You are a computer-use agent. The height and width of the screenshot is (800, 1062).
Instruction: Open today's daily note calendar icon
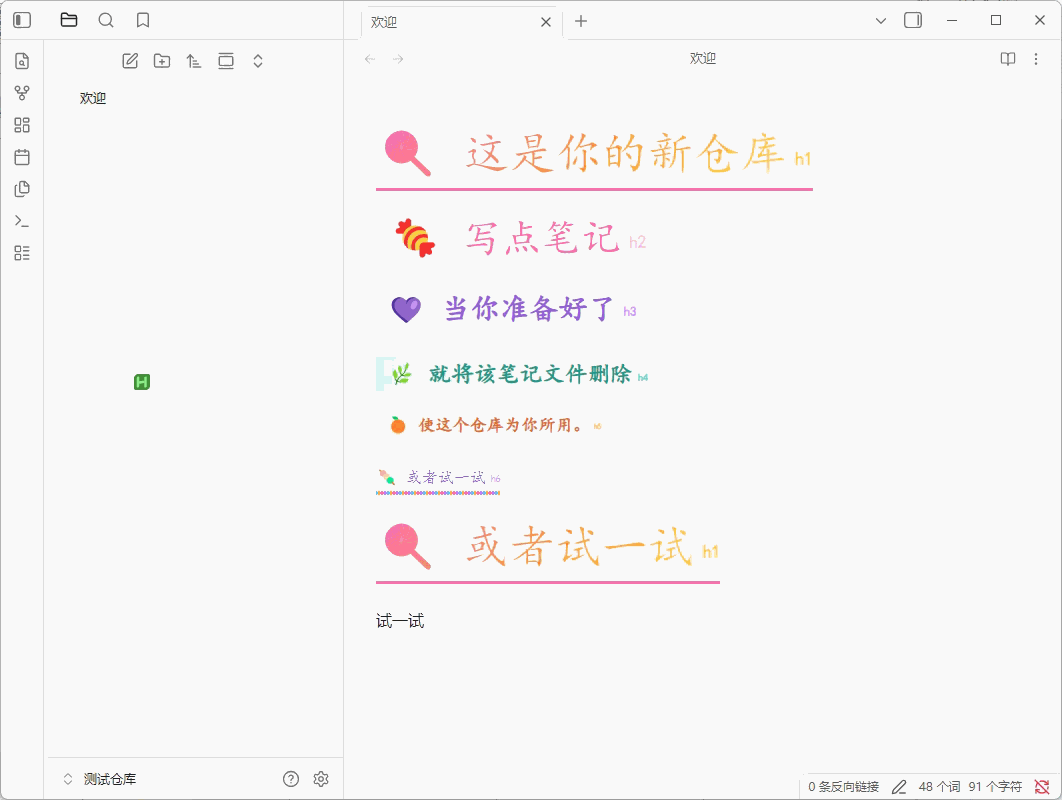tap(22, 157)
